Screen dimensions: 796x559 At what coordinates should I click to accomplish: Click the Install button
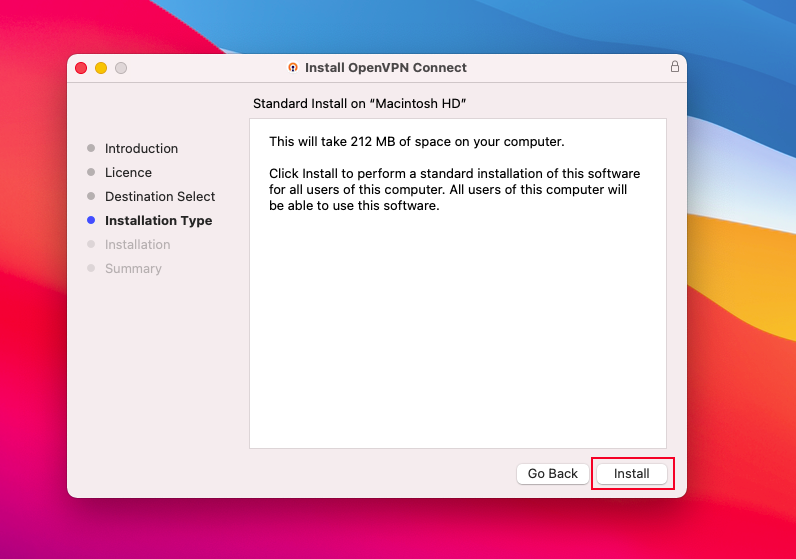pos(632,474)
